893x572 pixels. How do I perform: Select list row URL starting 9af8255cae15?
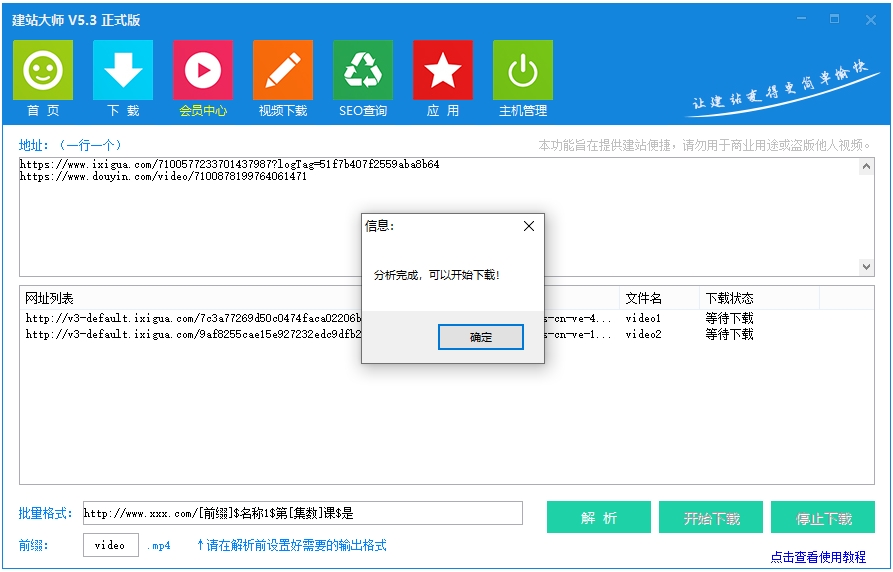pyautogui.click(x=194, y=334)
